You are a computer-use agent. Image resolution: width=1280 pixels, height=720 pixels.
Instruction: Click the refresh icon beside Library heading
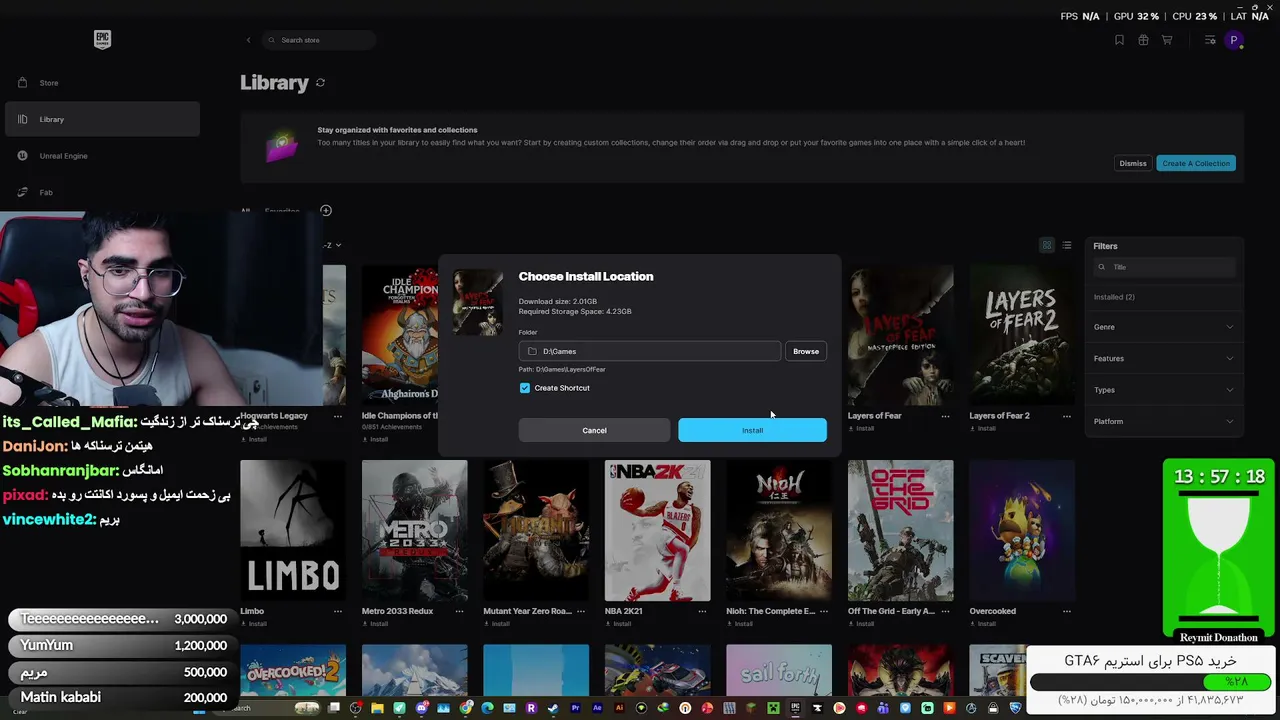tap(320, 83)
